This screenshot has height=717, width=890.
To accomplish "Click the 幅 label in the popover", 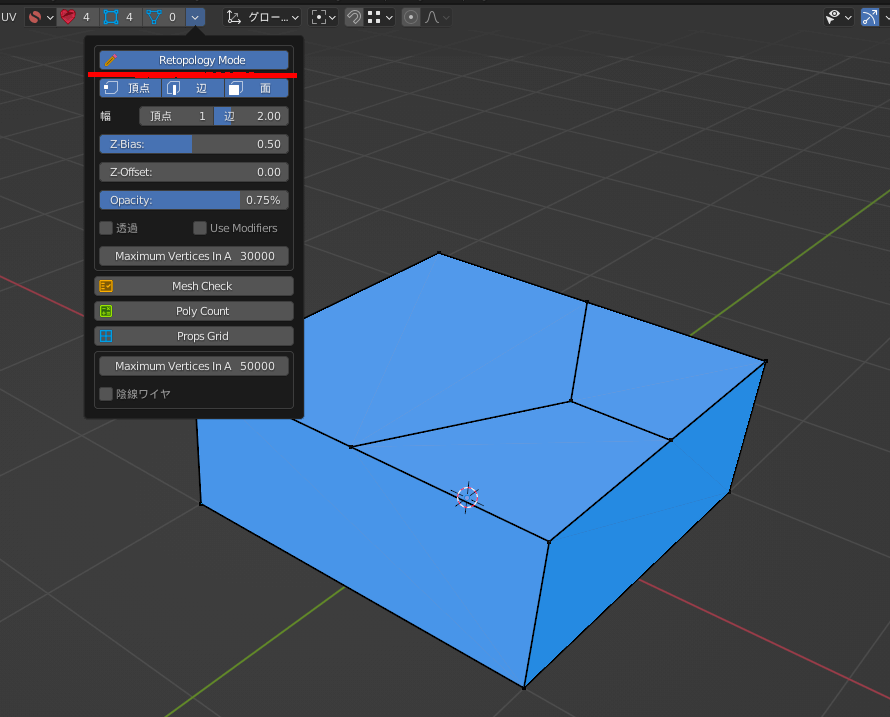I will 106,116.
